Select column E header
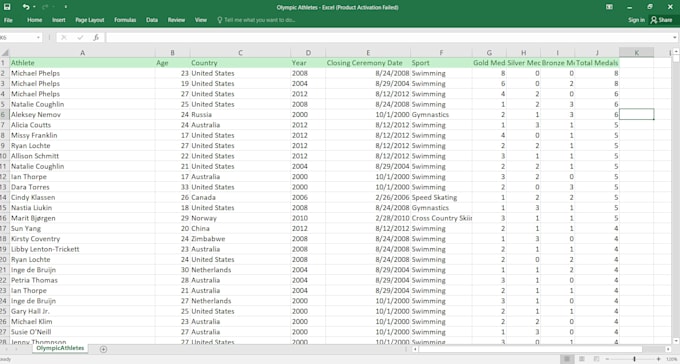The width and height of the screenshot is (680, 364). tap(368, 53)
